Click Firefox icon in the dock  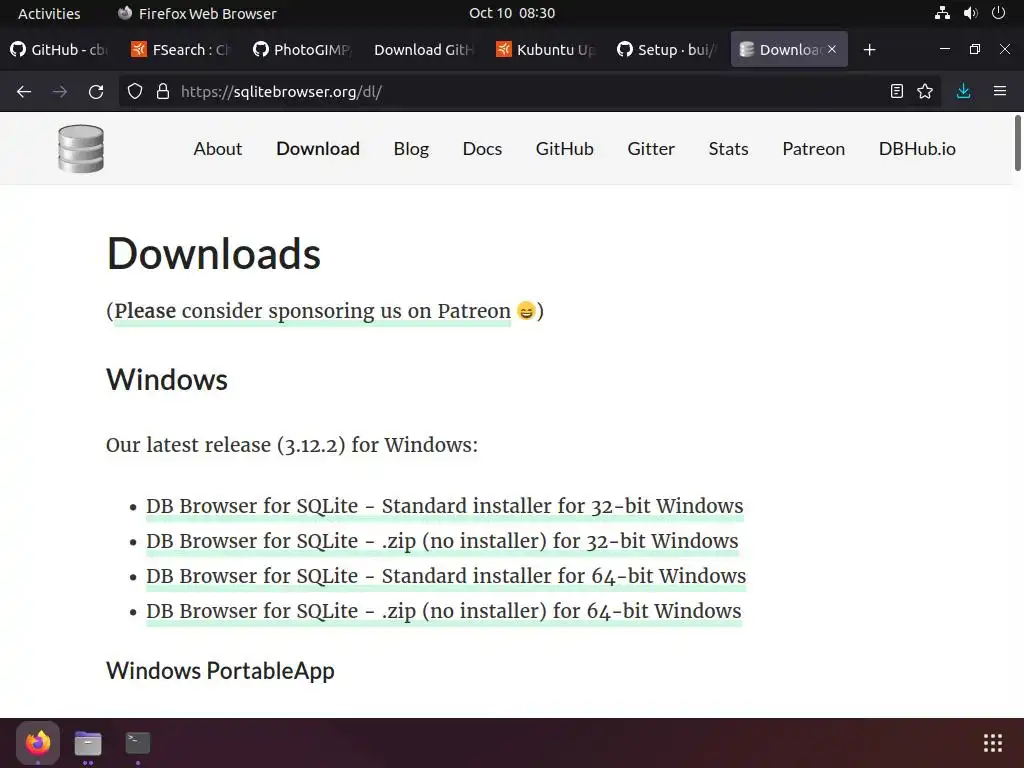tap(38, 743)
